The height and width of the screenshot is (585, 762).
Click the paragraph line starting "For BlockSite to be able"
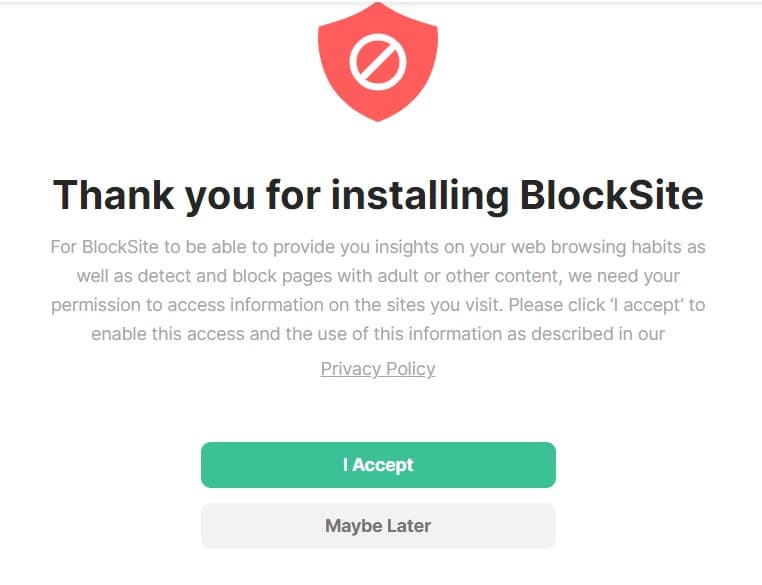pos(378,246)
